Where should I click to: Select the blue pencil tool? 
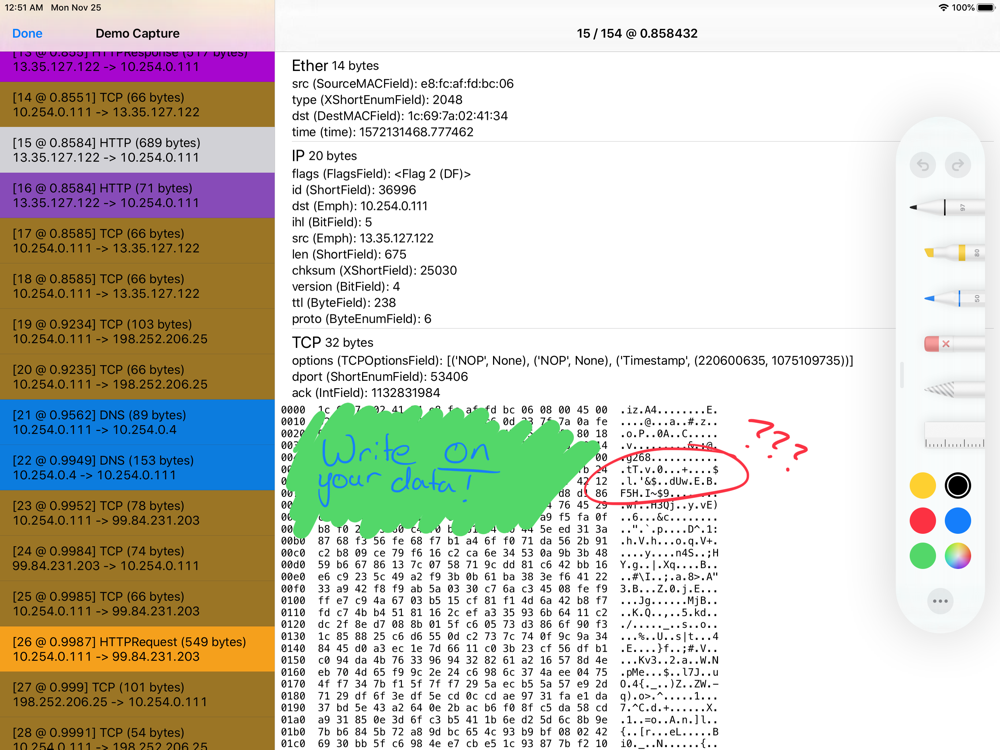click(x=953, y=298)
